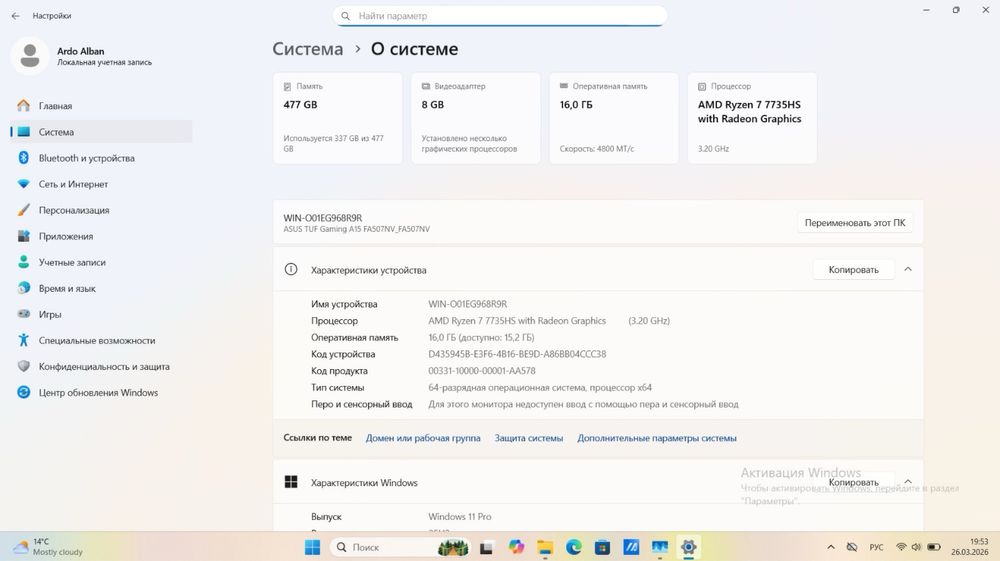The width and height of the screenshot is (1000, 561).
Task: Open Bluetooth и устройства settings
Action: 101,158
